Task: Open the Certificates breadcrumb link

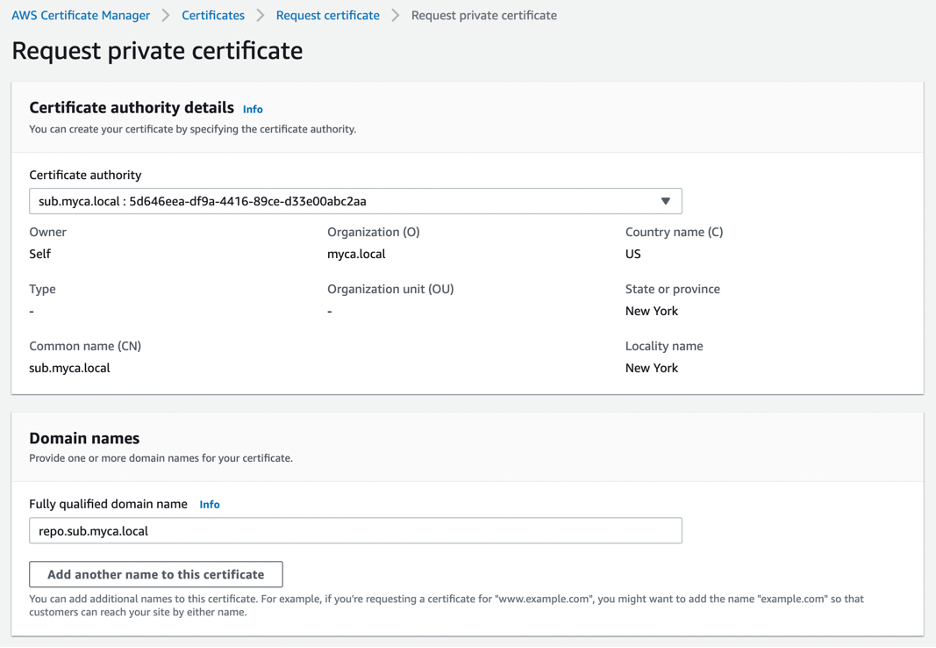Action: click(212, 15)
